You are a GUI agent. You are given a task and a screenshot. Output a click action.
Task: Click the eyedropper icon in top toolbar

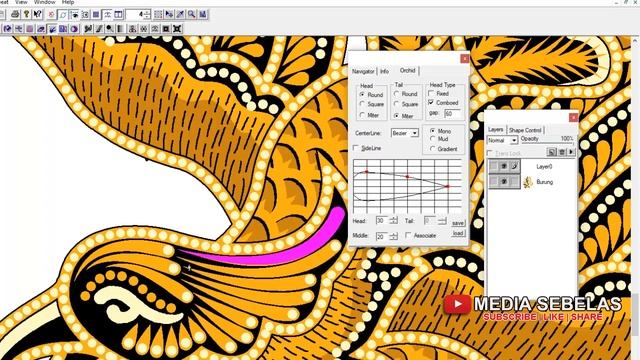click(x=180, y=14)
